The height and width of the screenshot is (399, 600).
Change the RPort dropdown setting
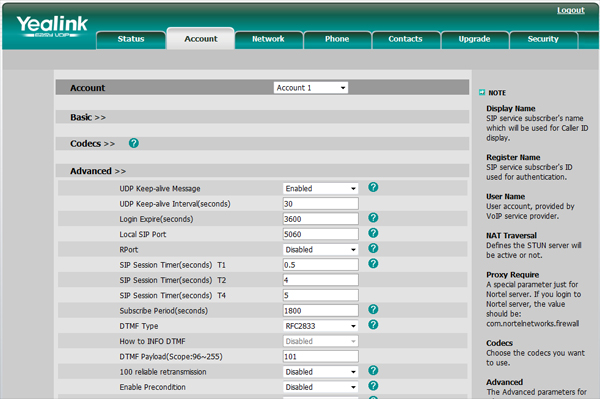321,249
